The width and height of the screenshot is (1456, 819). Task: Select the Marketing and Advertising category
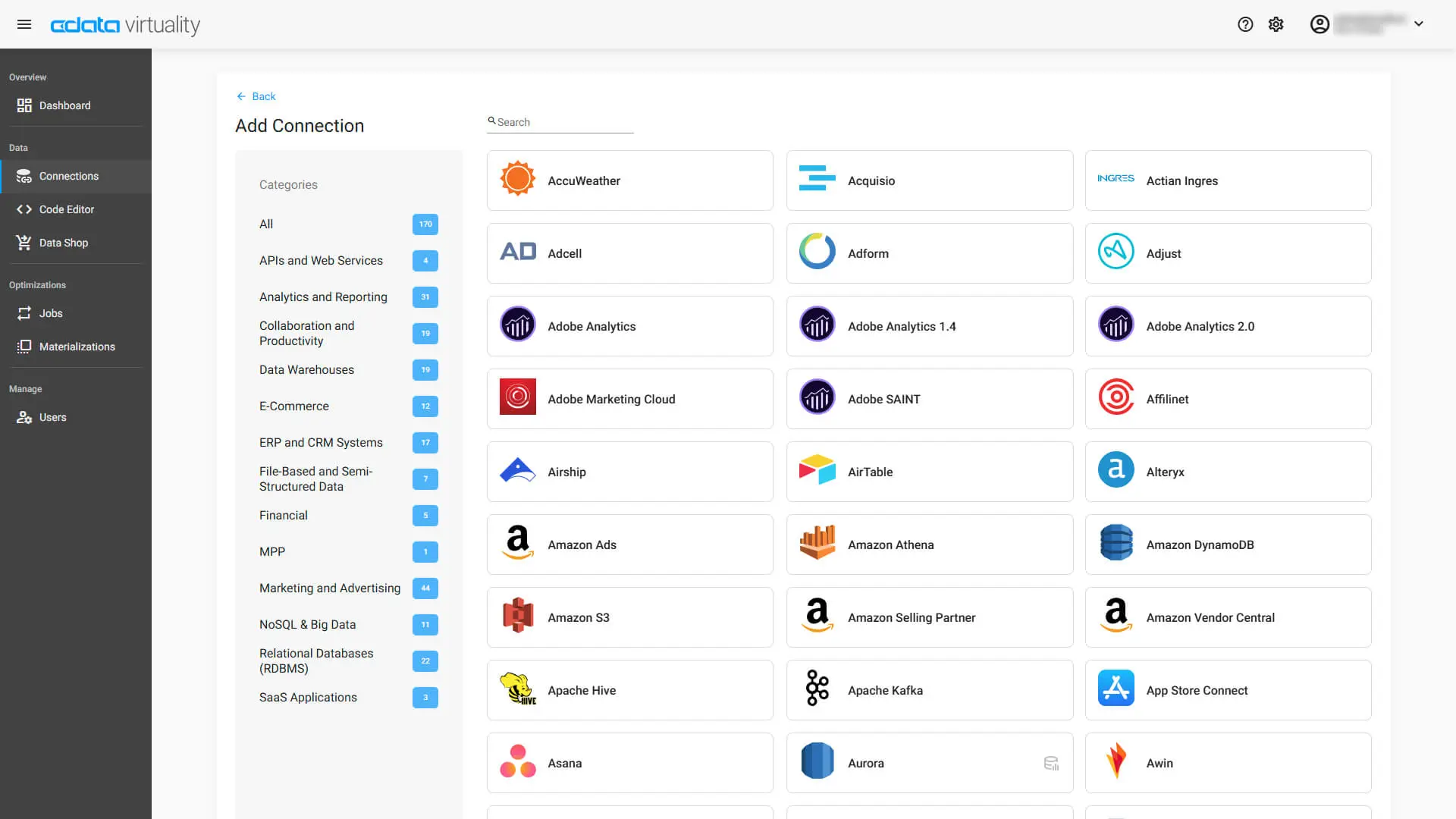[330, 588]
